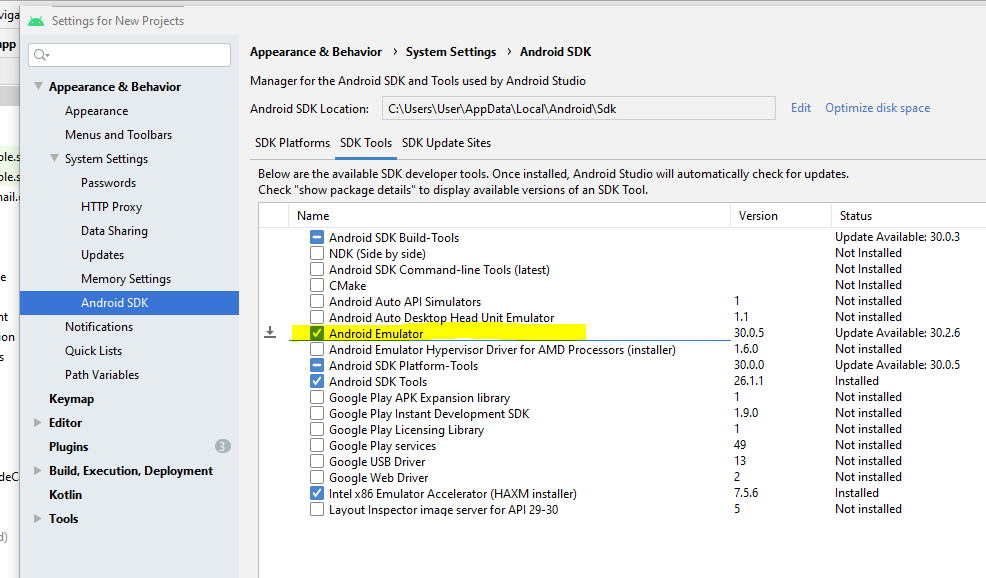Check Android Auto API Simulators checkbox
The width and height of the screenshot is (986, 578).
click(x=317, y=301)
